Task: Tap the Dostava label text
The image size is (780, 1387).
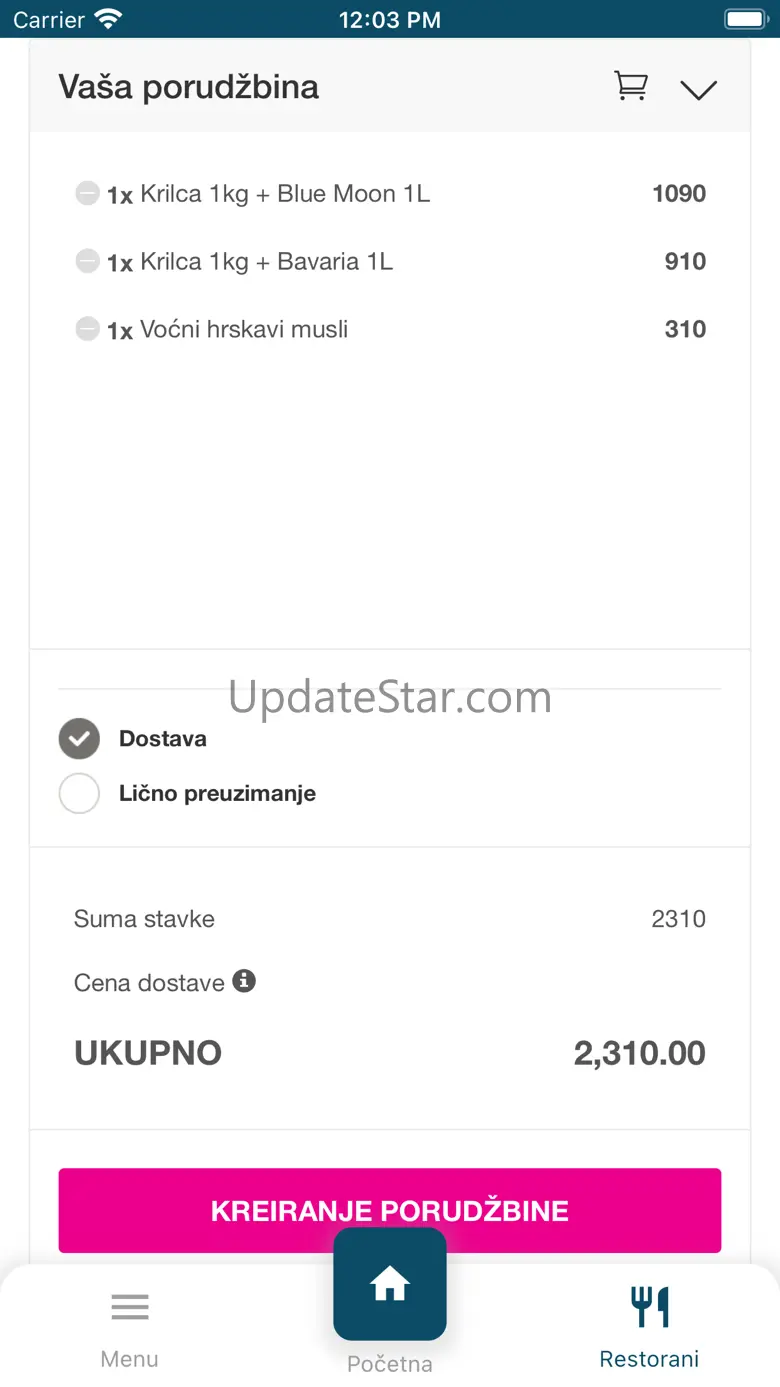Action: coord(163,739)
